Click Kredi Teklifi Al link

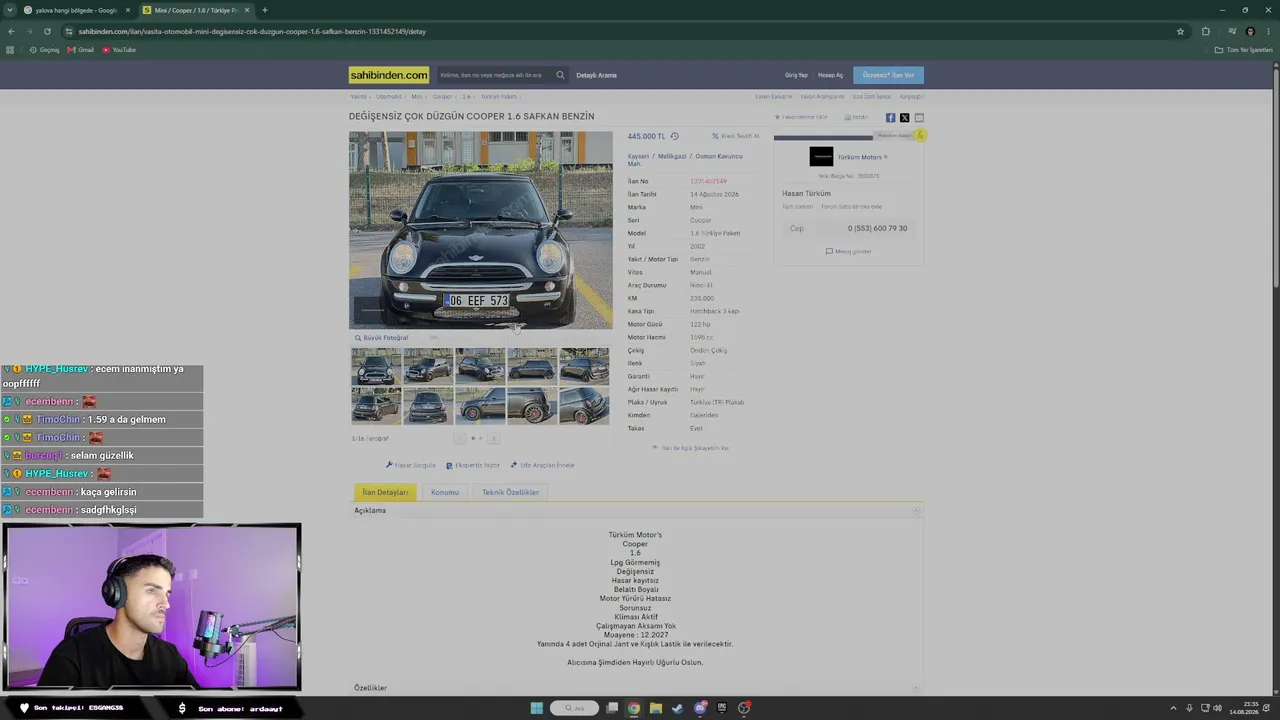click(736, 136)
